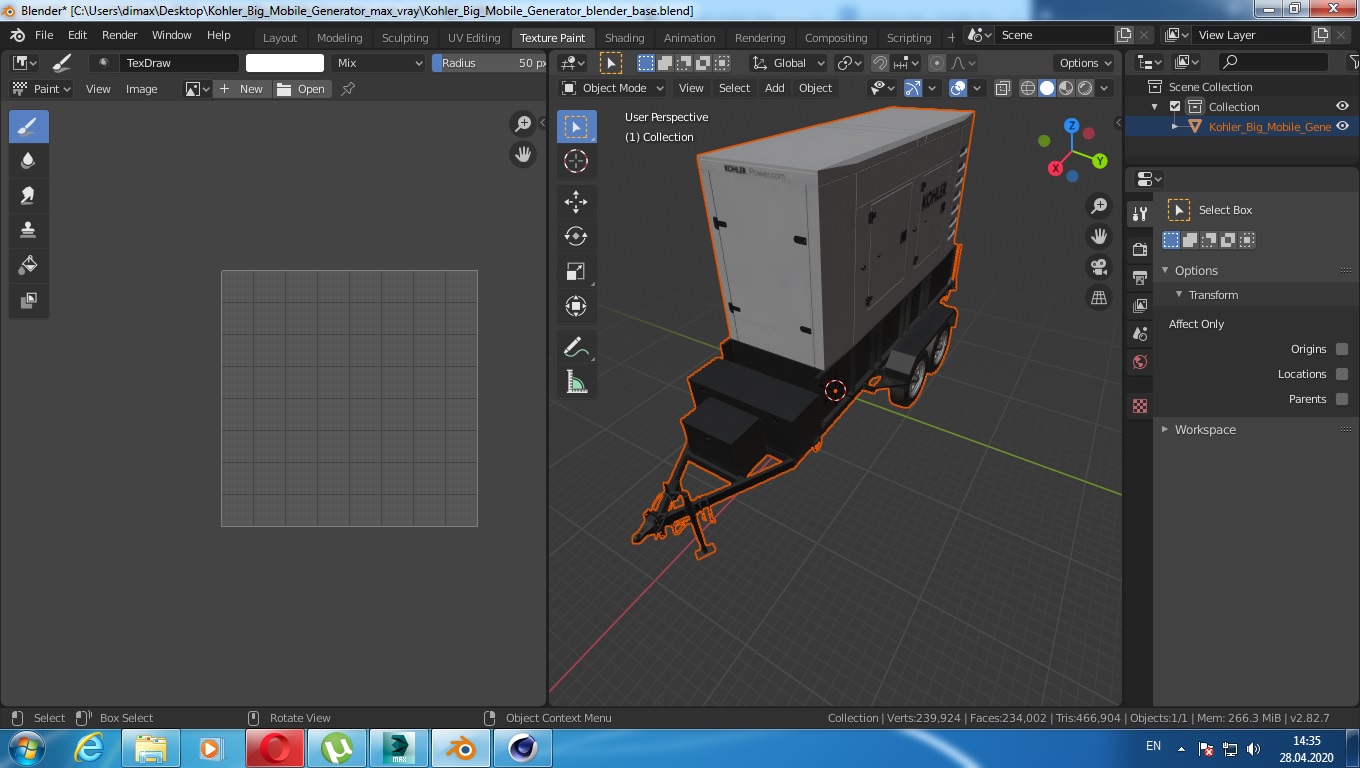Activate the Rotate tool in viewport
This screenshot has height=768, width=1360.
(576, 236)
